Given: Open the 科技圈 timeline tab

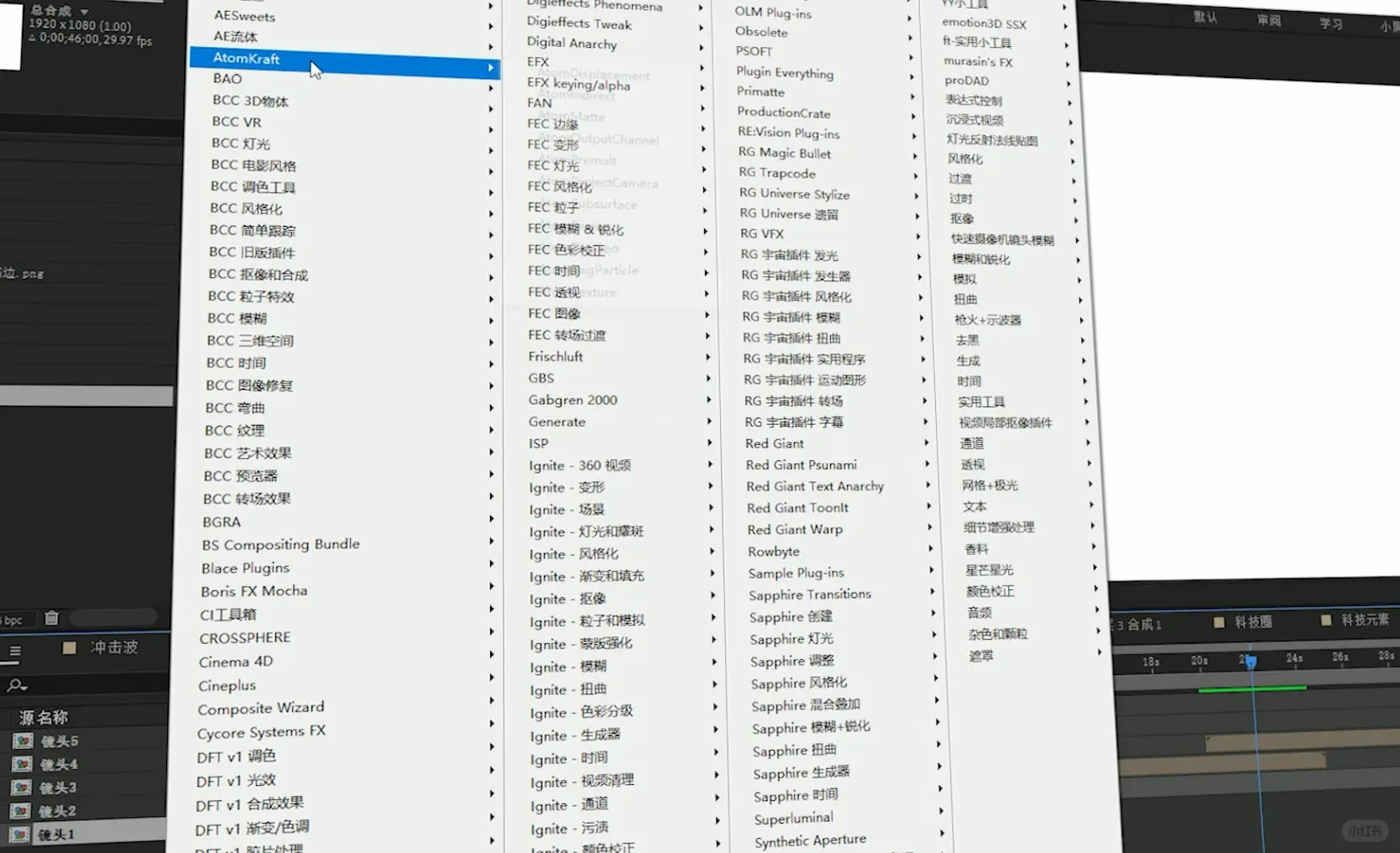Looking at the screenshot, I should tap(1253, 622).
